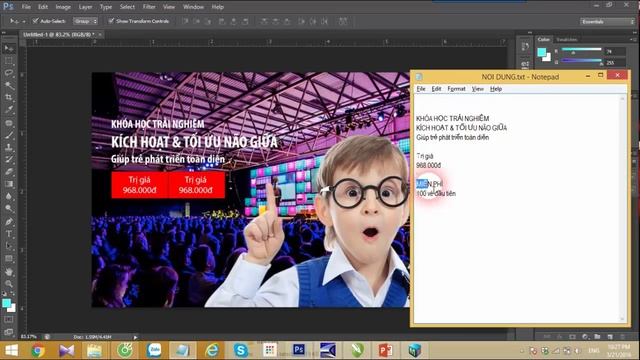Click the Auto-Align Layers icon

pos(343,21)
